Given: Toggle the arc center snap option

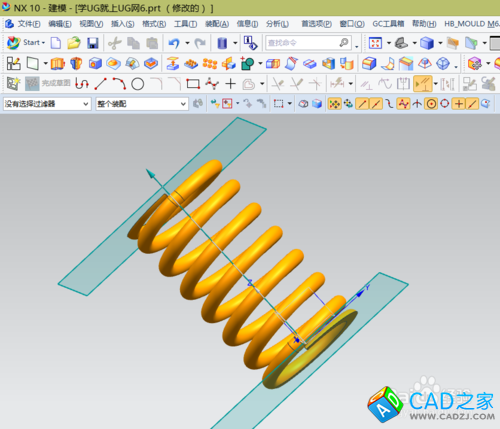Looking at the screenshot, I should 431,104.
